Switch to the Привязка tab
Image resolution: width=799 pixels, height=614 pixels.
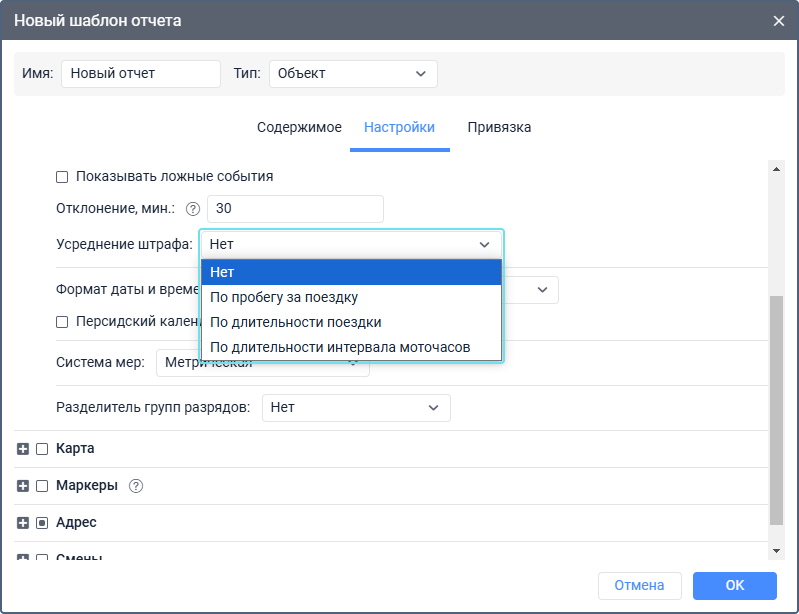coord(499,128)
